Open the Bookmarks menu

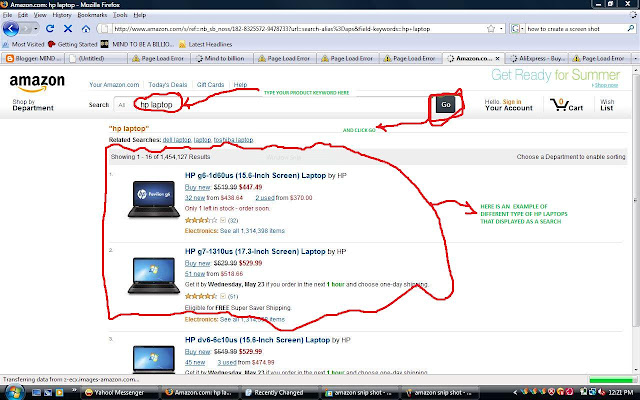coord(92,15)
